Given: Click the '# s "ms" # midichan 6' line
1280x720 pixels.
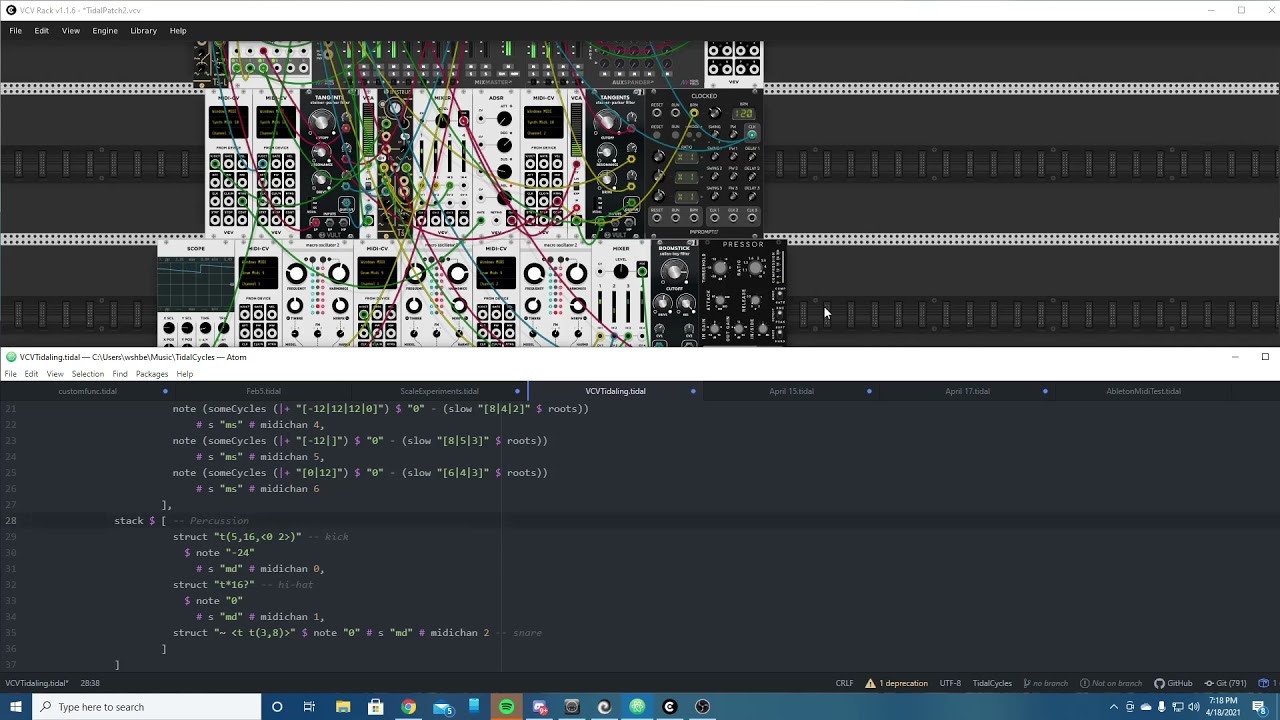Looking at the screenshot, I should [258, 489].
